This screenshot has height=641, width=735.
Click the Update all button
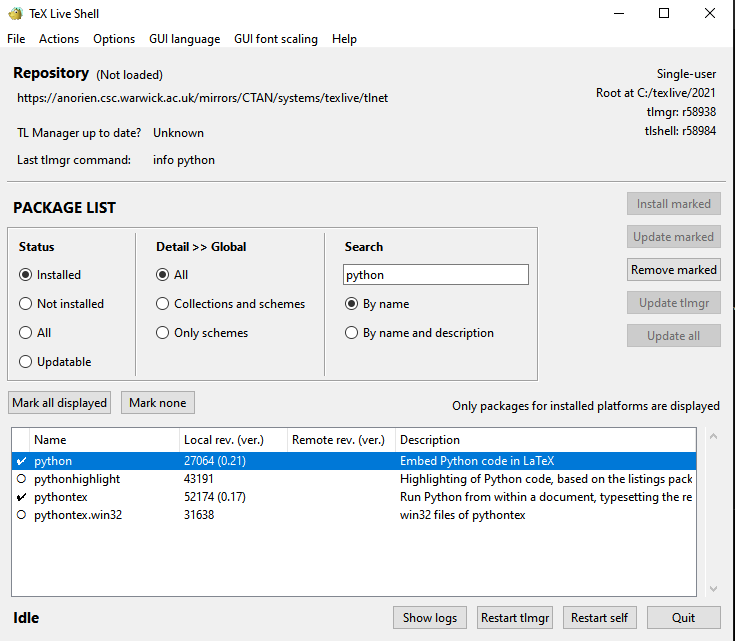[674, 336]
